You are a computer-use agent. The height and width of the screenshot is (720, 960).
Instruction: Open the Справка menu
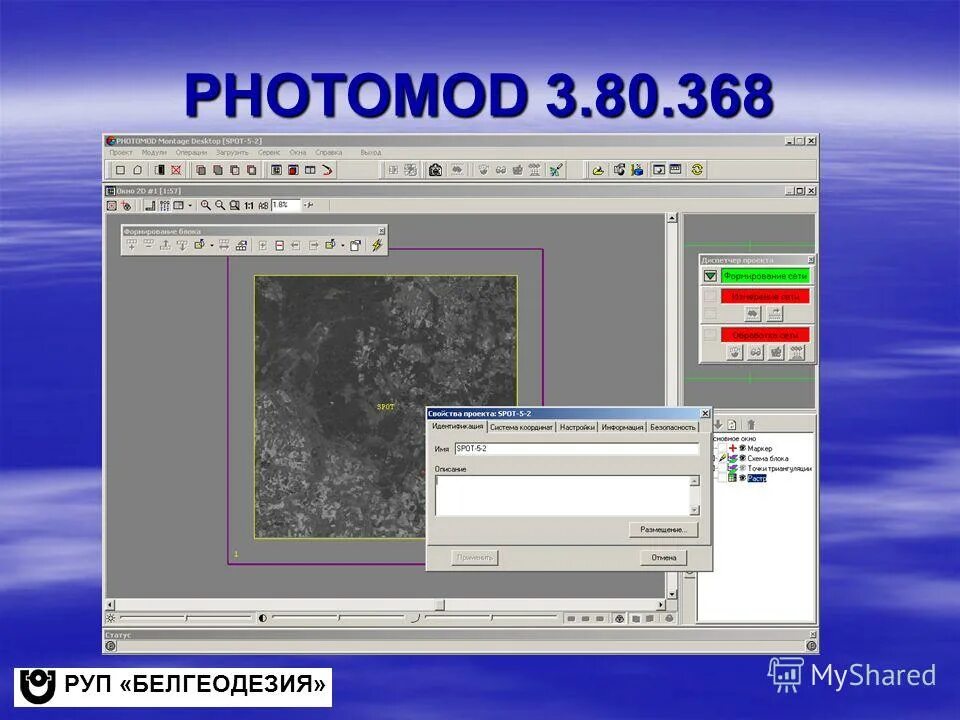point(328,152)
